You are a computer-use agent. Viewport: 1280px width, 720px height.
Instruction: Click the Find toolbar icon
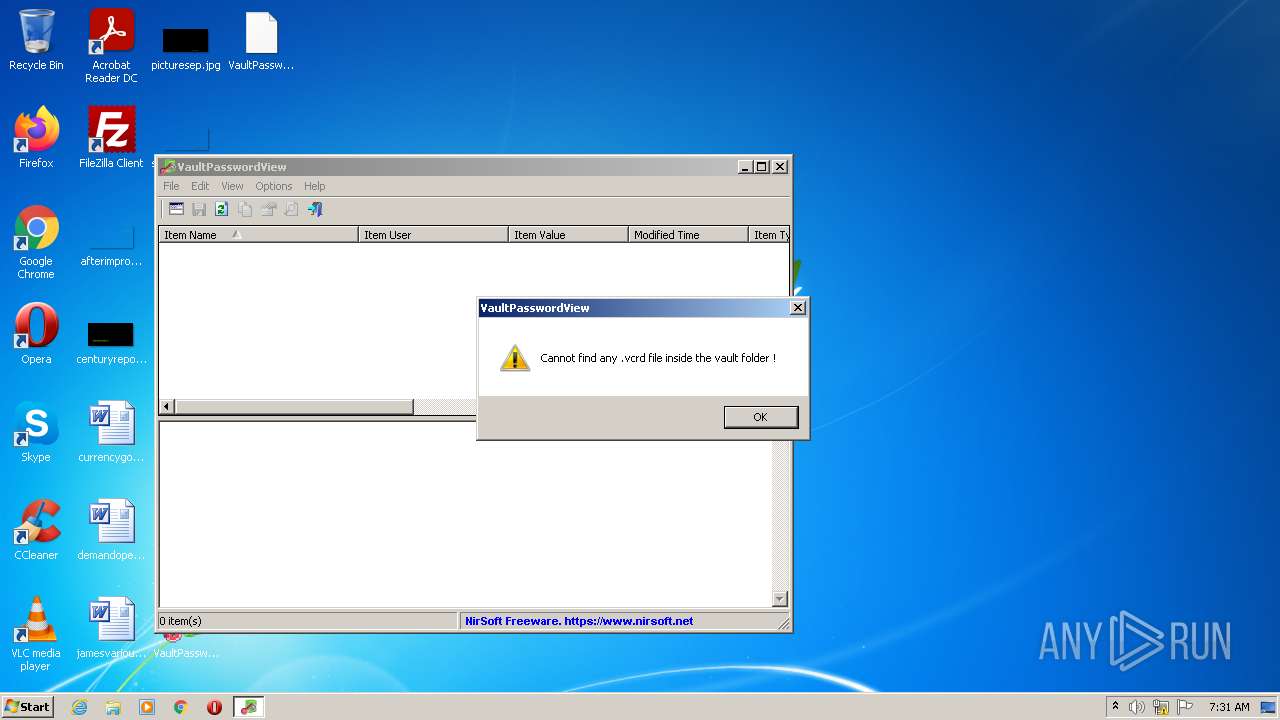click(x=291, y=209)
